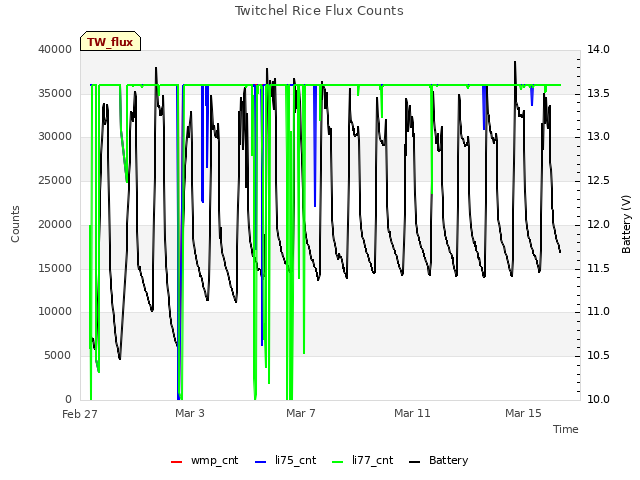Click the Mar 15 date tick label
The image size is (640, 480).
(x=523, y=413)
